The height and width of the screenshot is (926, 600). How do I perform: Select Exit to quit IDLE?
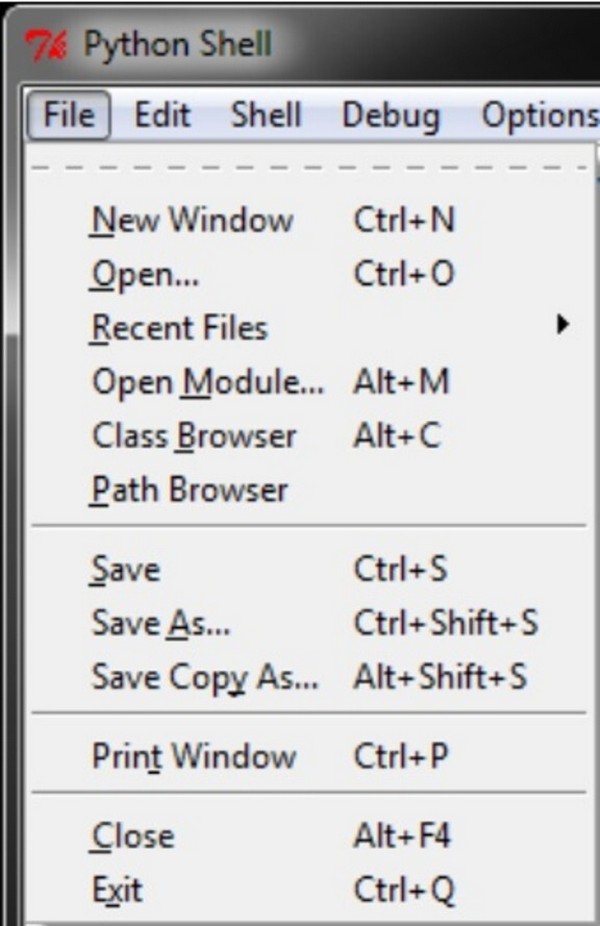(312, 890)
